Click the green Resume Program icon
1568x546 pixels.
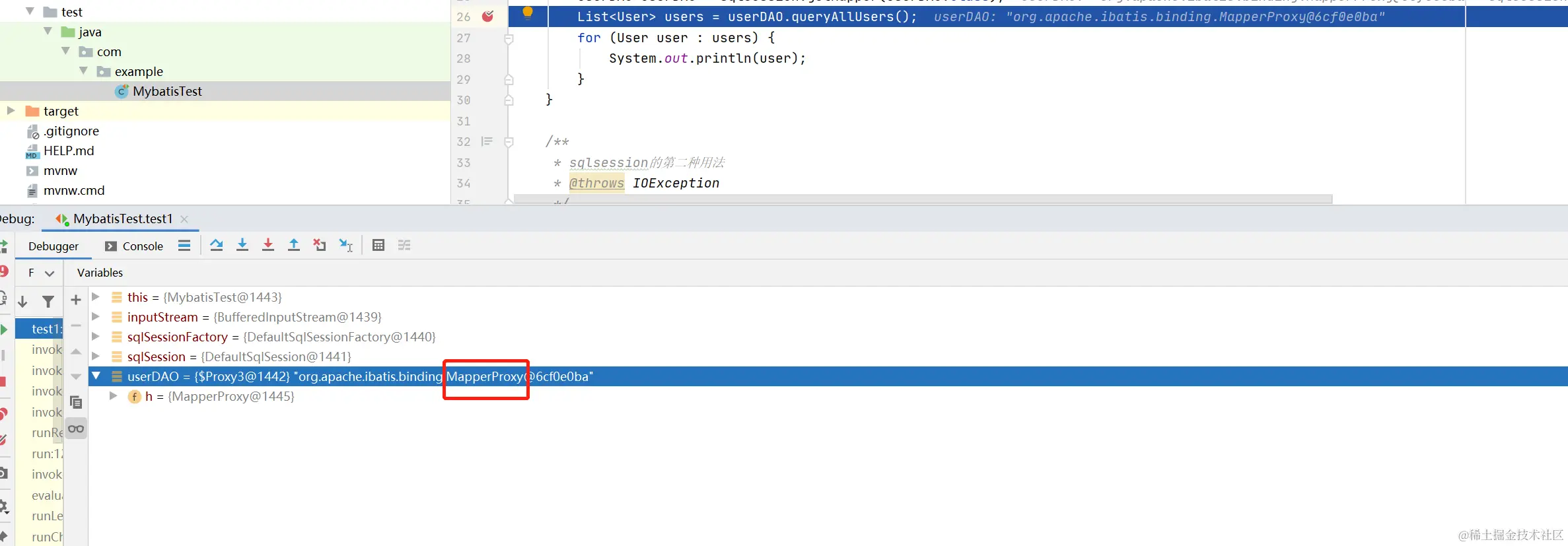coord(3,329)
